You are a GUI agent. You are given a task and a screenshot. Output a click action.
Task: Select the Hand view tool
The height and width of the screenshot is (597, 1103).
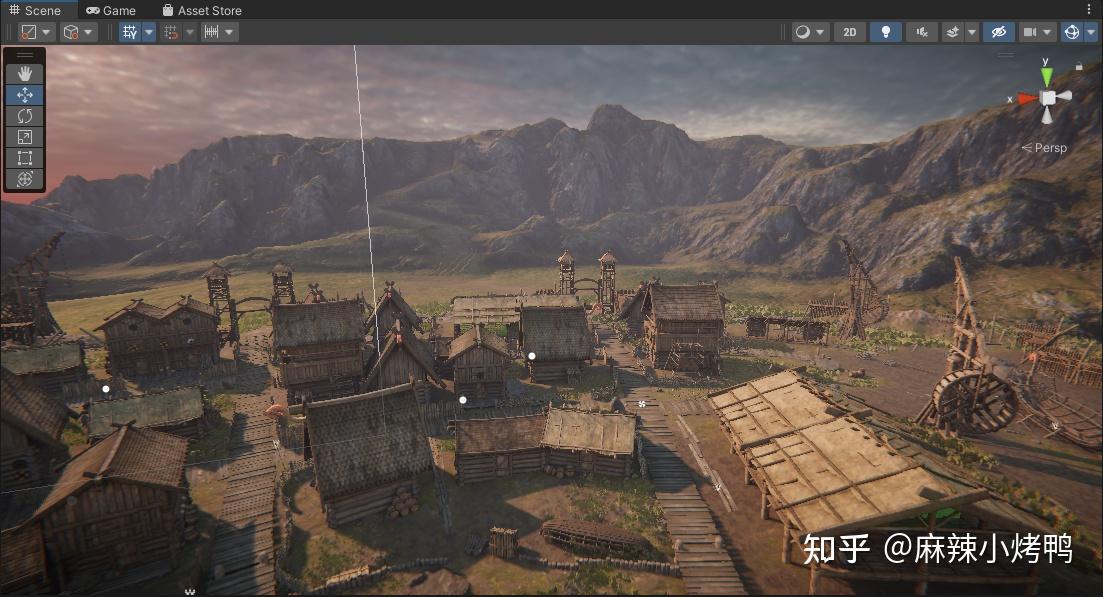click(23, 72)
